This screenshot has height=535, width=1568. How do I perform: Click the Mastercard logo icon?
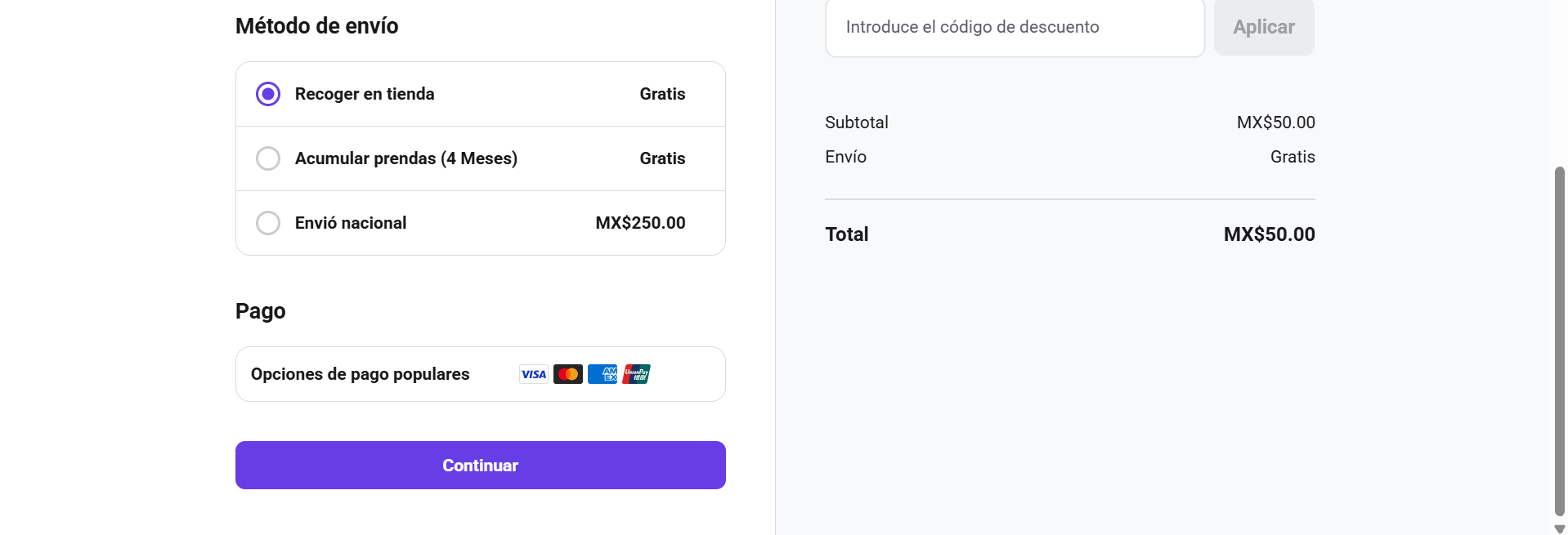pyautogui.click(x=568, y=374)
